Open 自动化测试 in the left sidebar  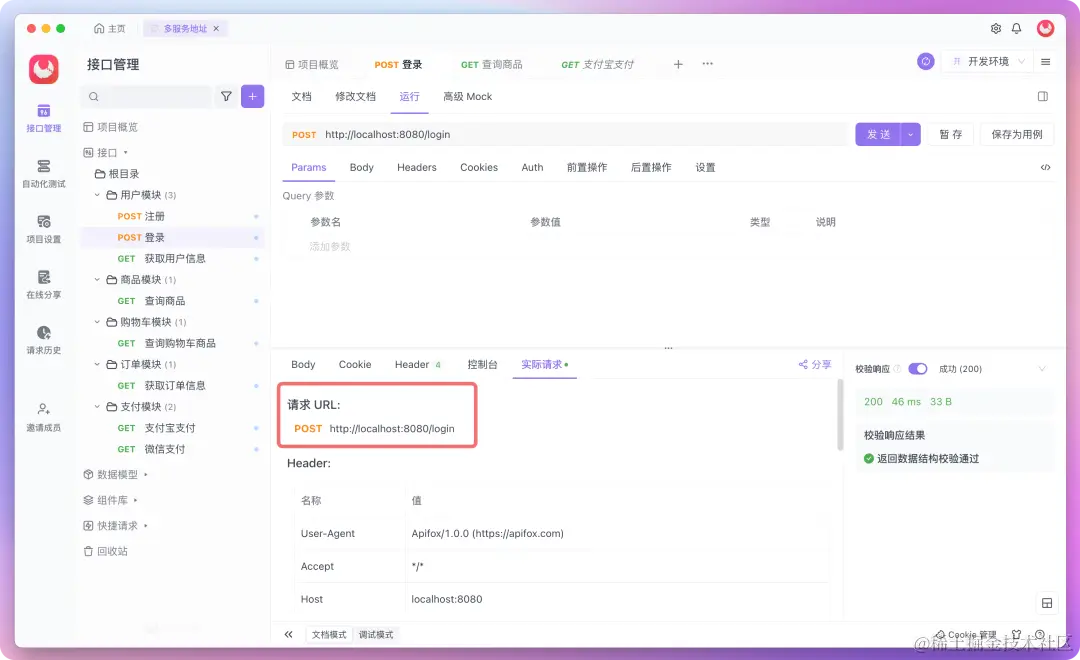(43, 170)
